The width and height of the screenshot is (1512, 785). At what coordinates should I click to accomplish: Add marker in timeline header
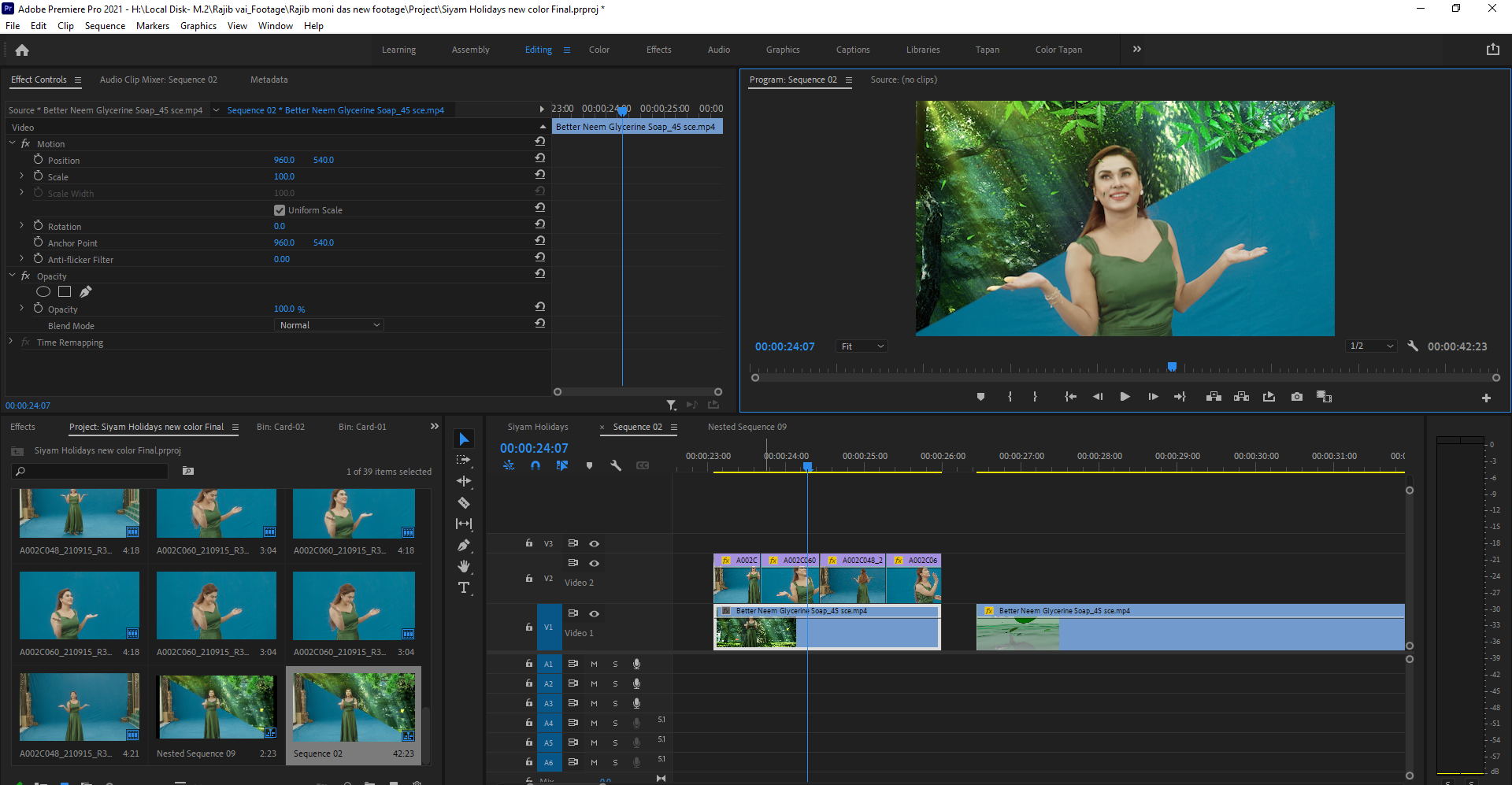tap(589, 465)
